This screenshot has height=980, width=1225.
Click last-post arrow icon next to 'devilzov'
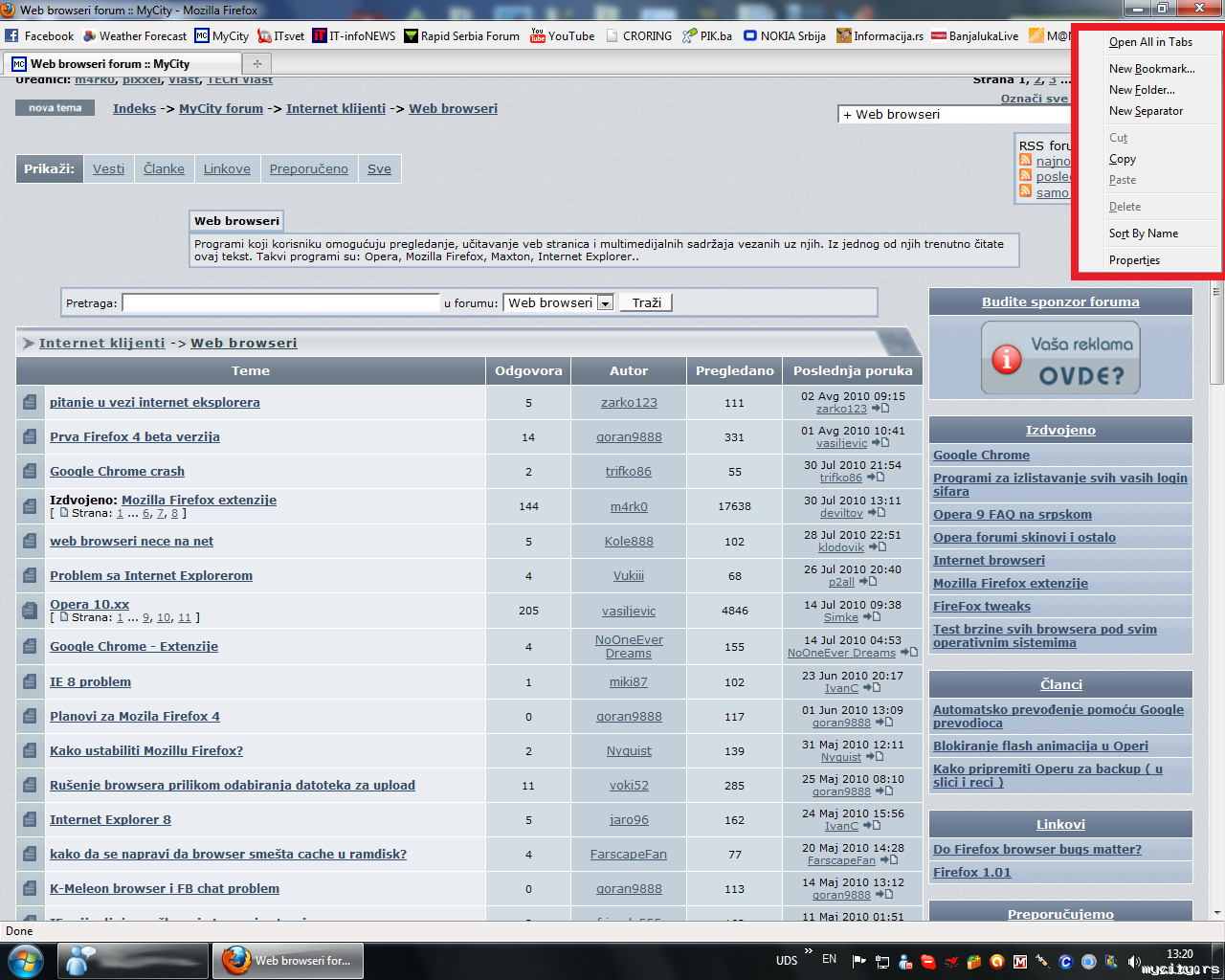point(876,513)
